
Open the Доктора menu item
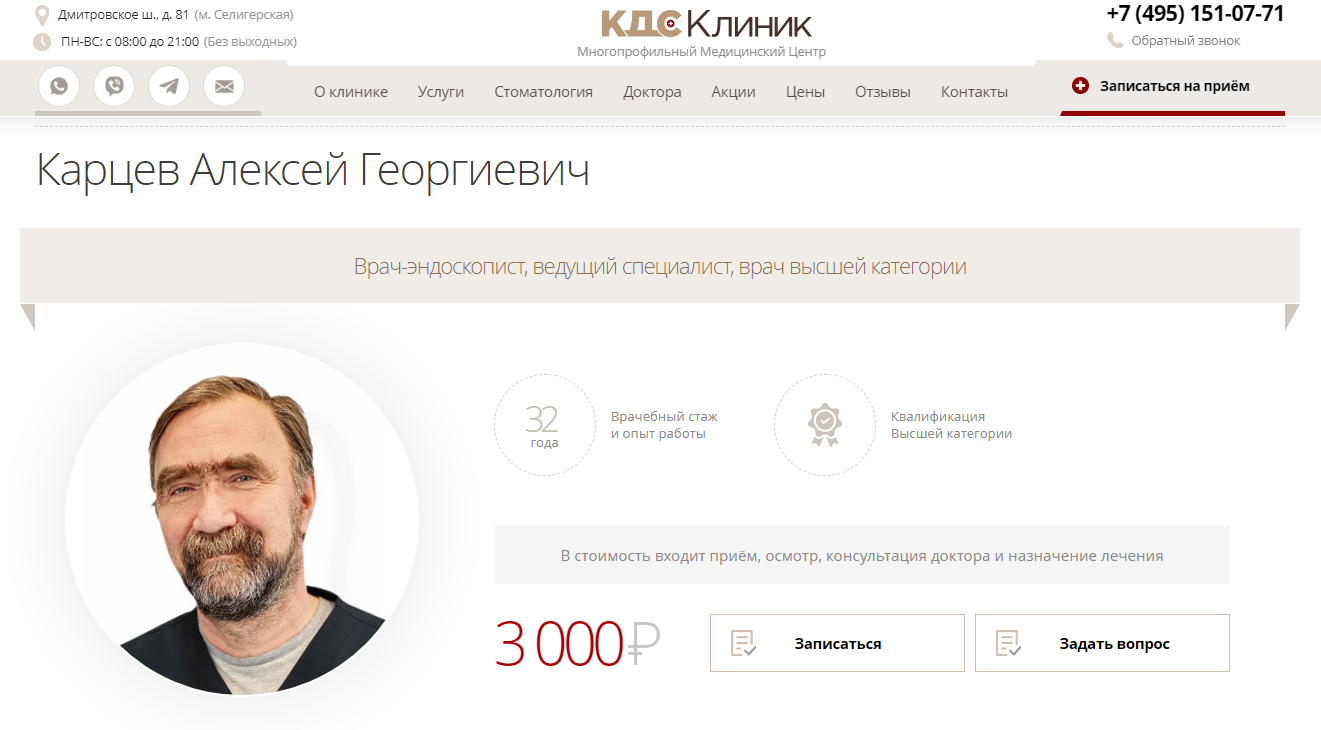652,92
